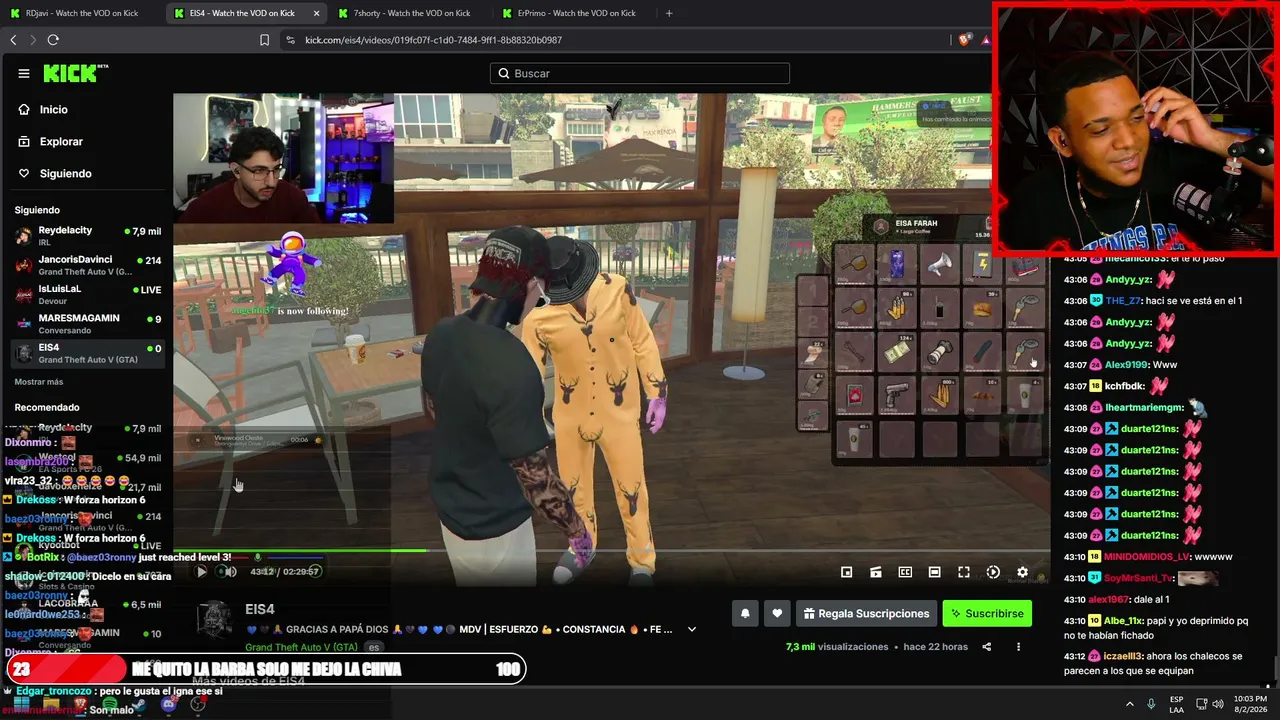Viewport: 1280px width, 720px height.
Task: Share the video with the share icon
Action: [x=986, y=647]
